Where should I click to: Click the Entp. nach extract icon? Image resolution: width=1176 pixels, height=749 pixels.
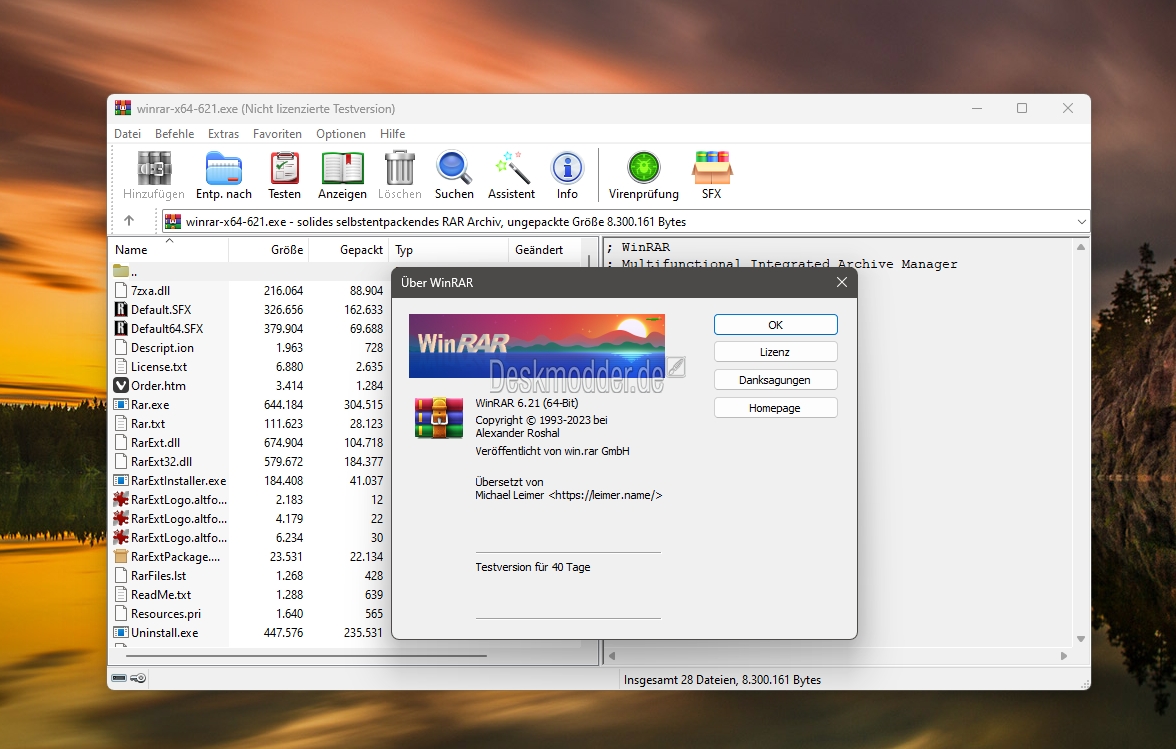coord(224,169)
